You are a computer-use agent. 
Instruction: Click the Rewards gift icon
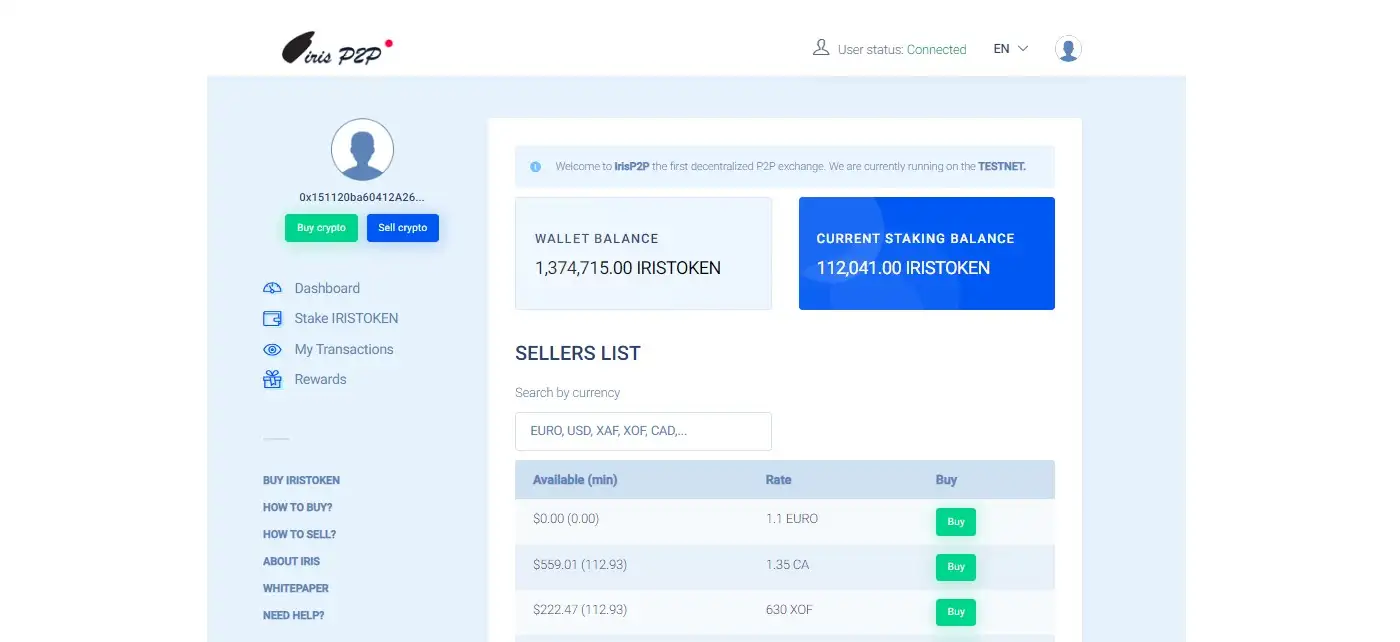(x=272, y=380)
